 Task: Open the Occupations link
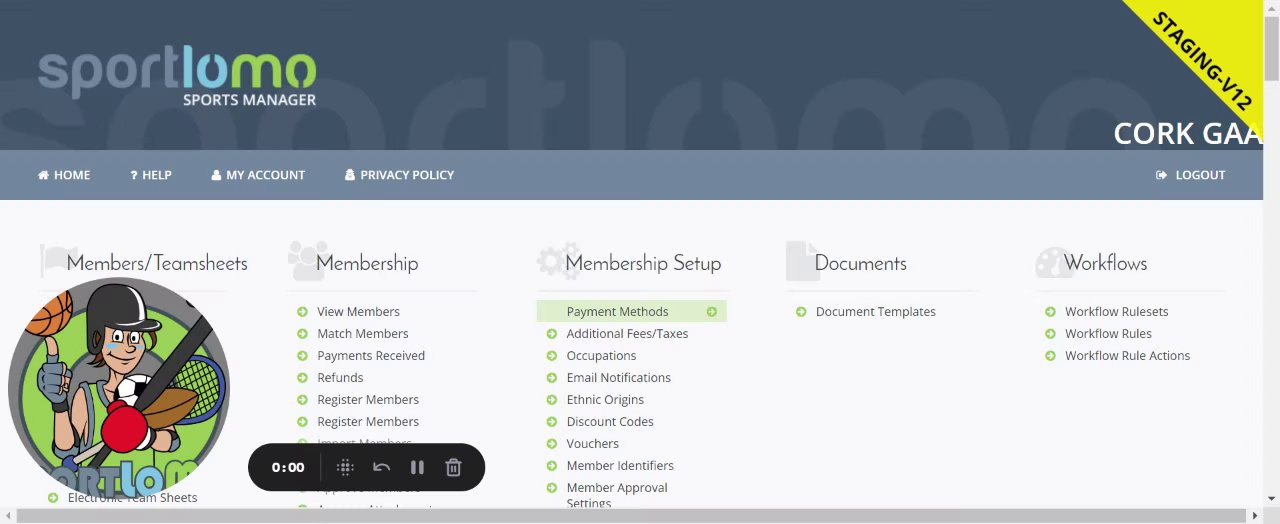pyautogui.click(x=601, y=356)
